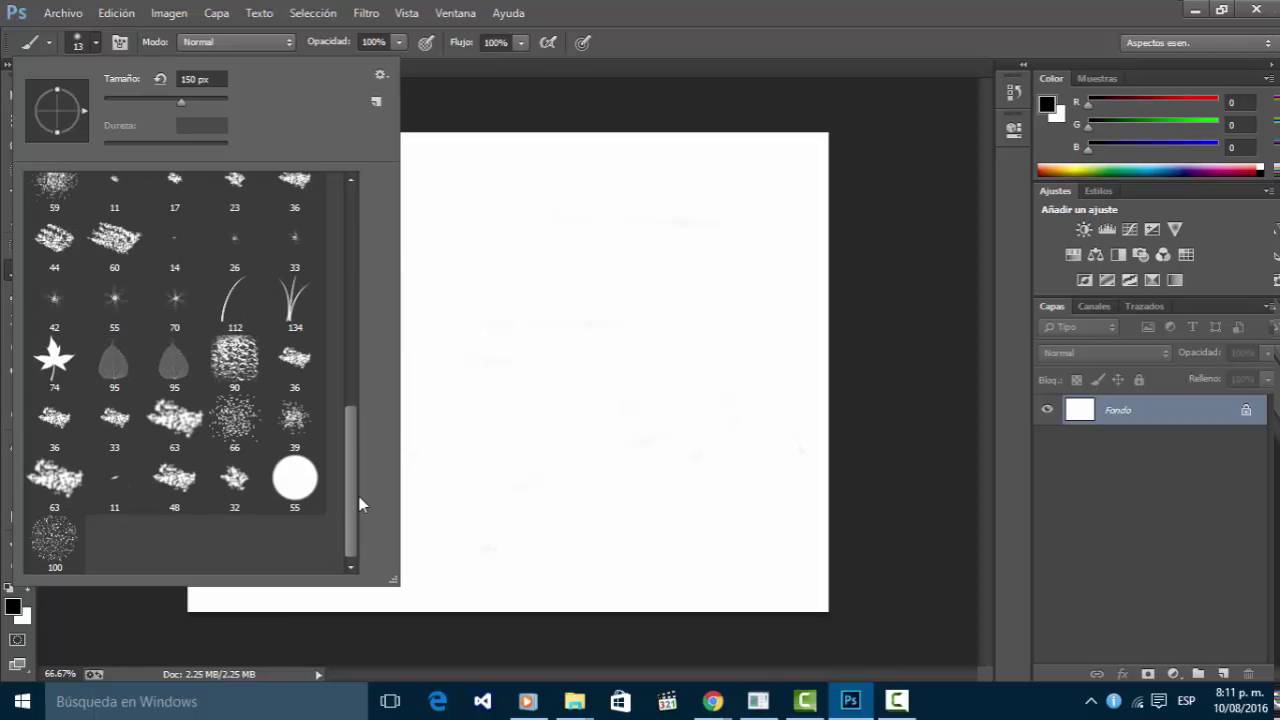Click the brush preset gear settings icon
The width and height of the screenshot is (1280, 720).
[x=380, y=75]
